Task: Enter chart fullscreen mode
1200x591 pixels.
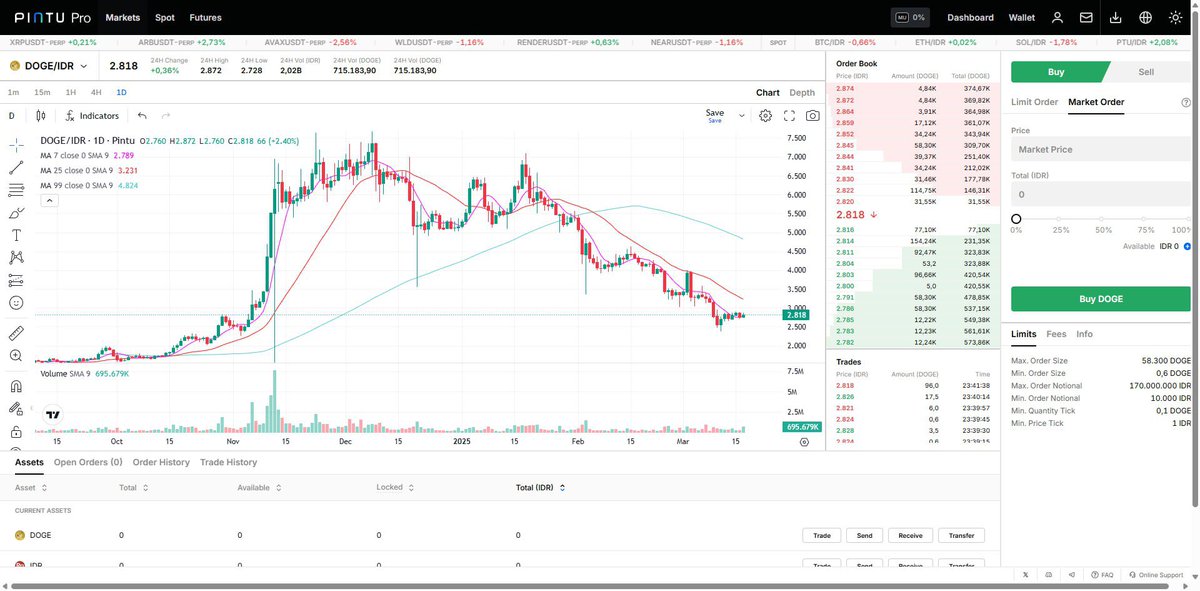Action: tap(789, 116)
